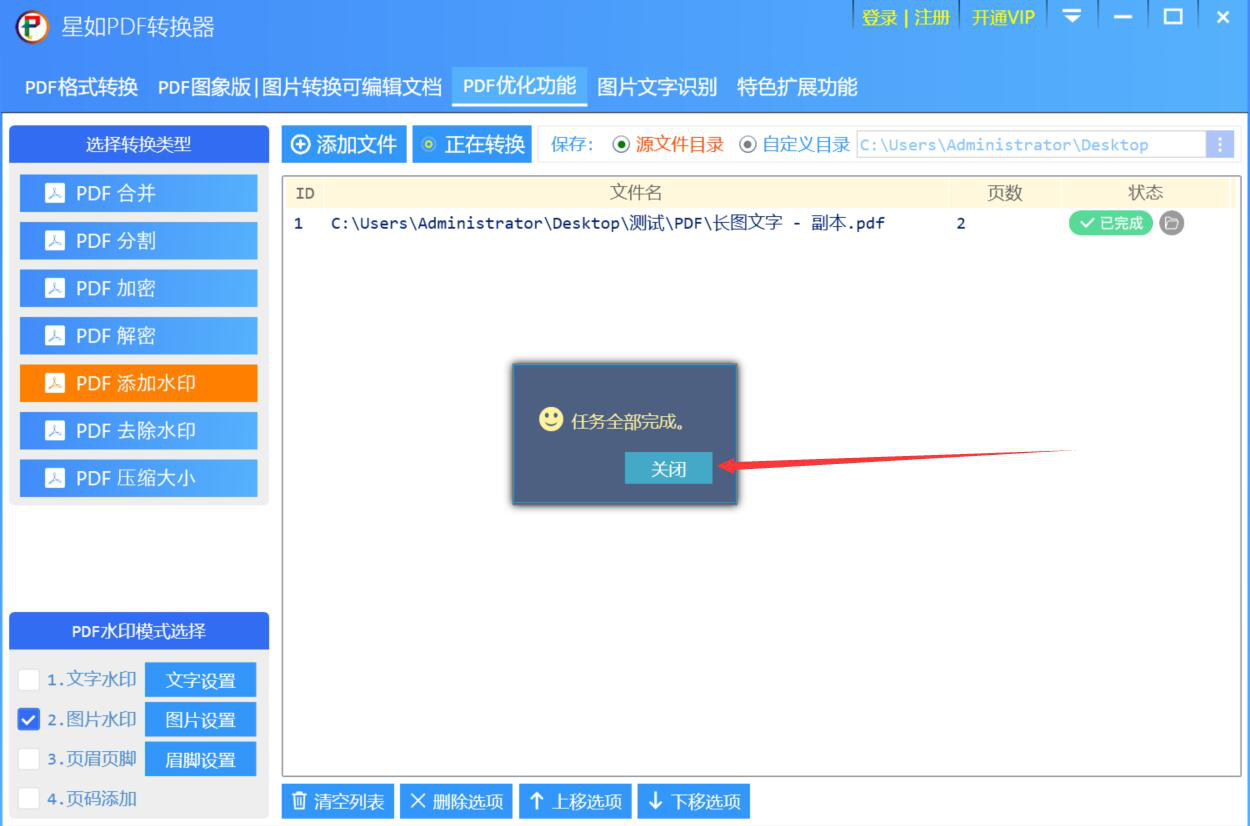Click the 页数 column header
This screenshot has height=826, width=1250.
coord(1005,193)
